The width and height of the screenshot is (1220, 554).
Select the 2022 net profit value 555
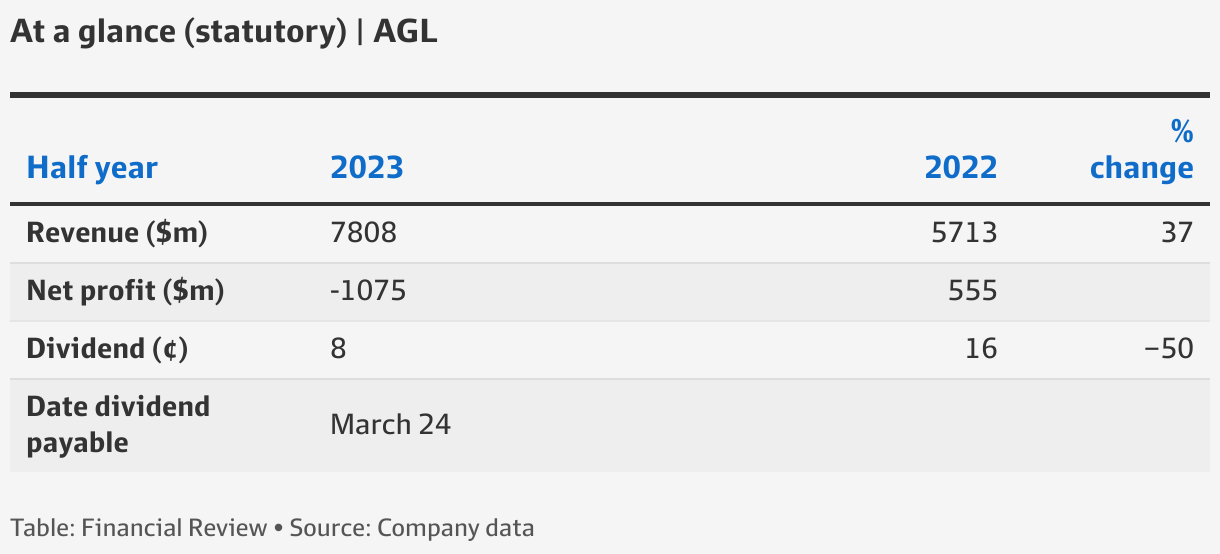pyautogui.click(x=973, y=291)
